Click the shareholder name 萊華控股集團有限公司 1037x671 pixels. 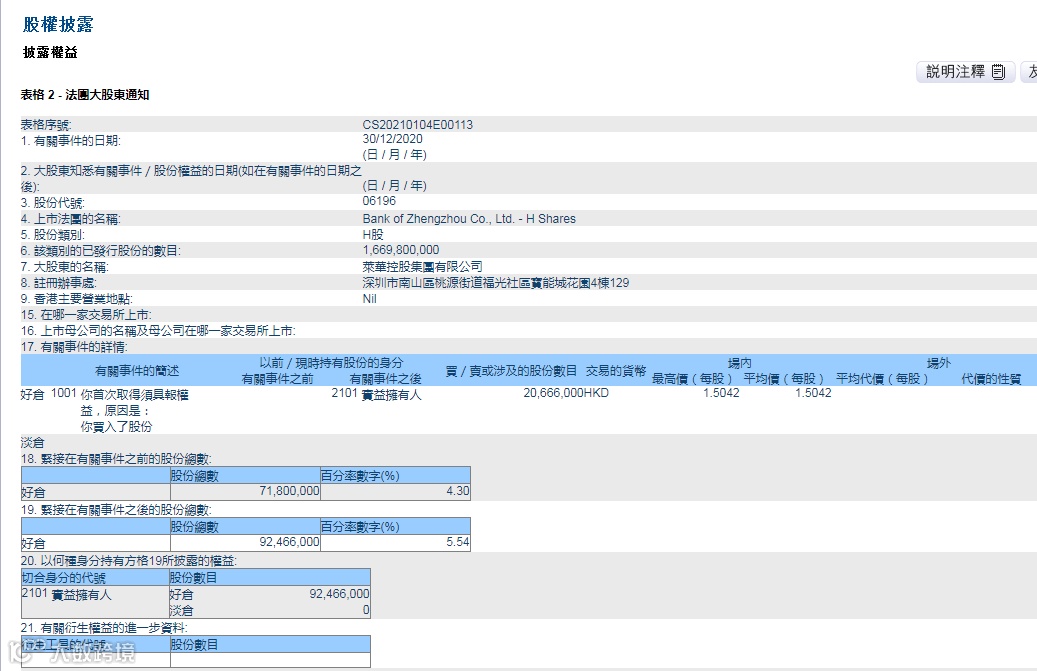422,266
